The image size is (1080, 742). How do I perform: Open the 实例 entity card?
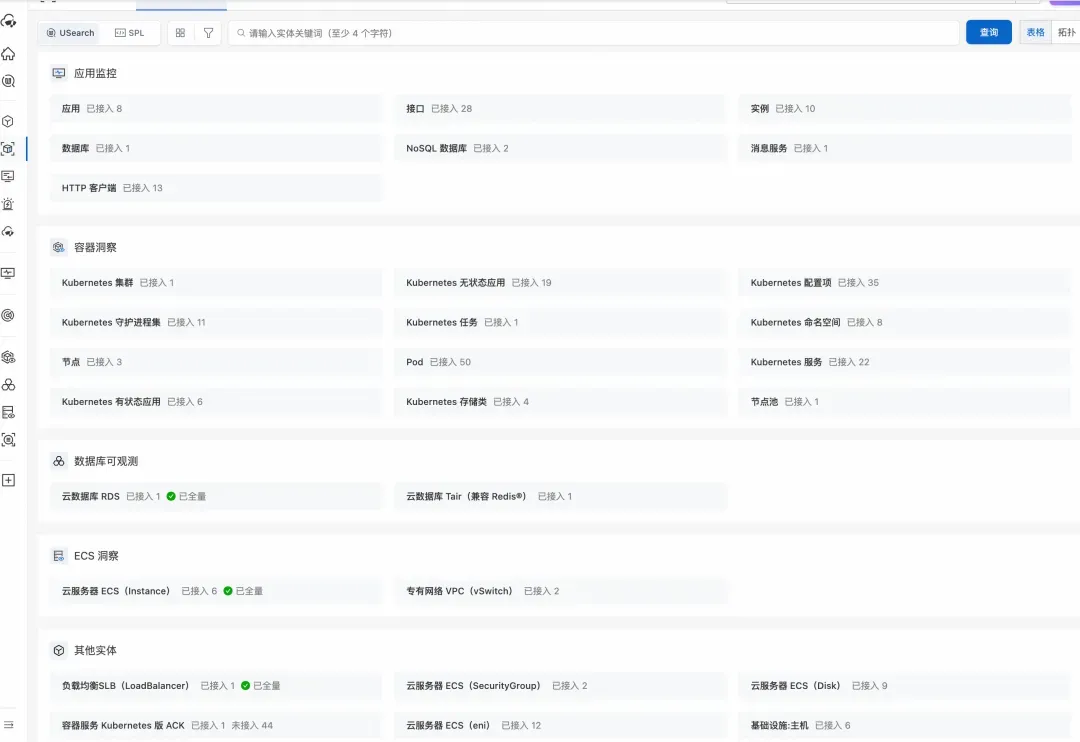point(904,108)
